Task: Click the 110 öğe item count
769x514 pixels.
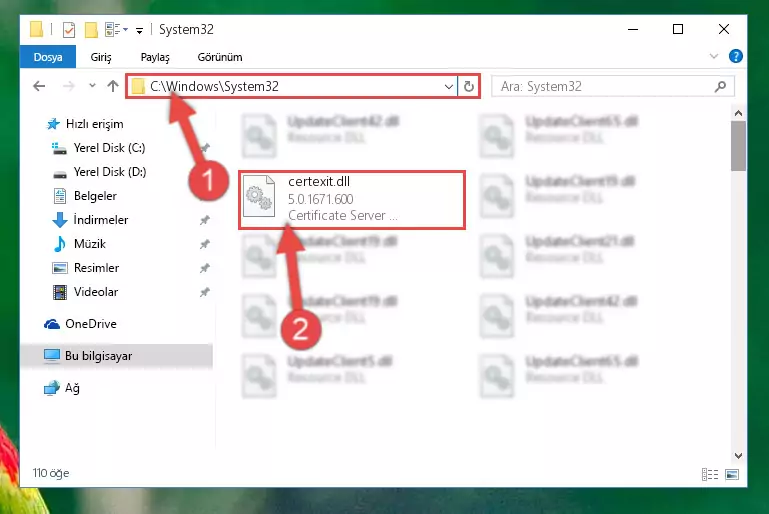Action: click(51, 473)
